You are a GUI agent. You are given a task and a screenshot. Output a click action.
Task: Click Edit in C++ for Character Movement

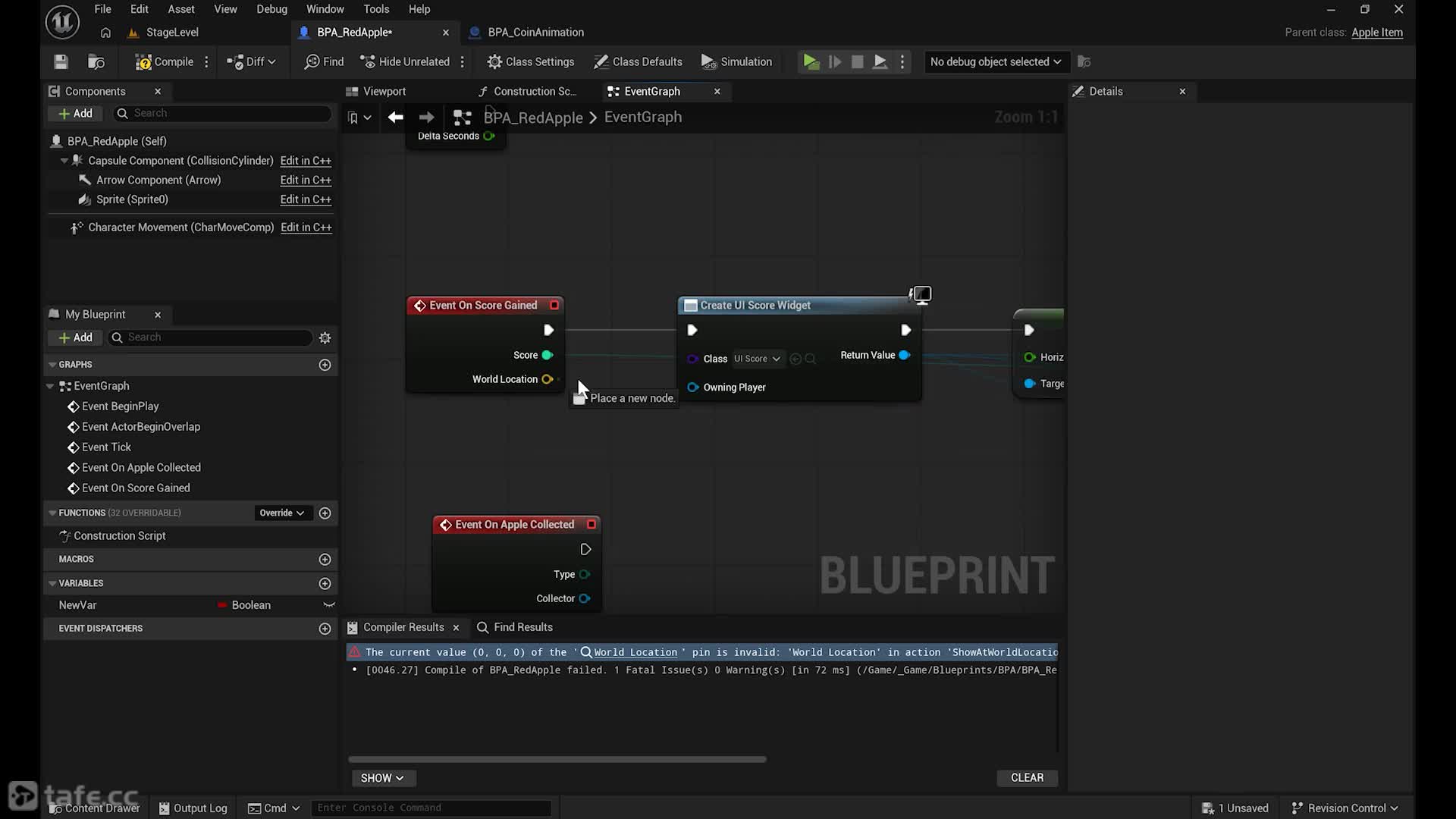[306, 227]
